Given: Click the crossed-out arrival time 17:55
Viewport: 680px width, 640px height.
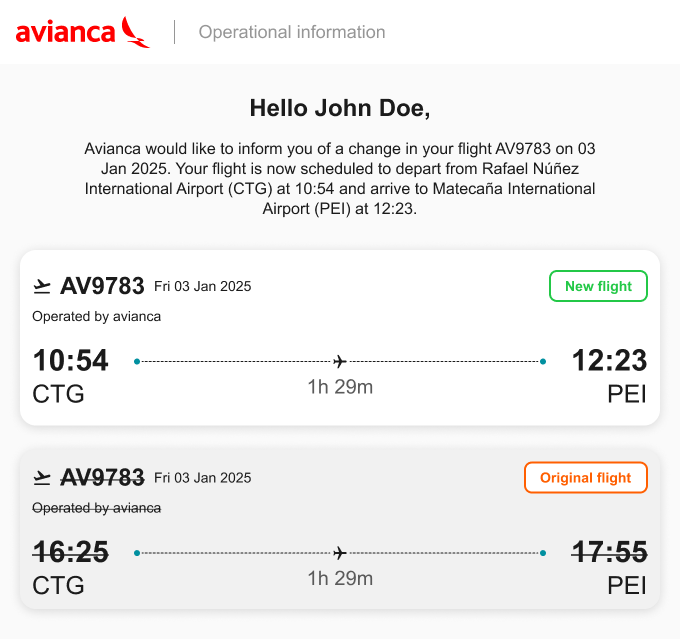Looking at the screenshot, I should tap(609, 551).
